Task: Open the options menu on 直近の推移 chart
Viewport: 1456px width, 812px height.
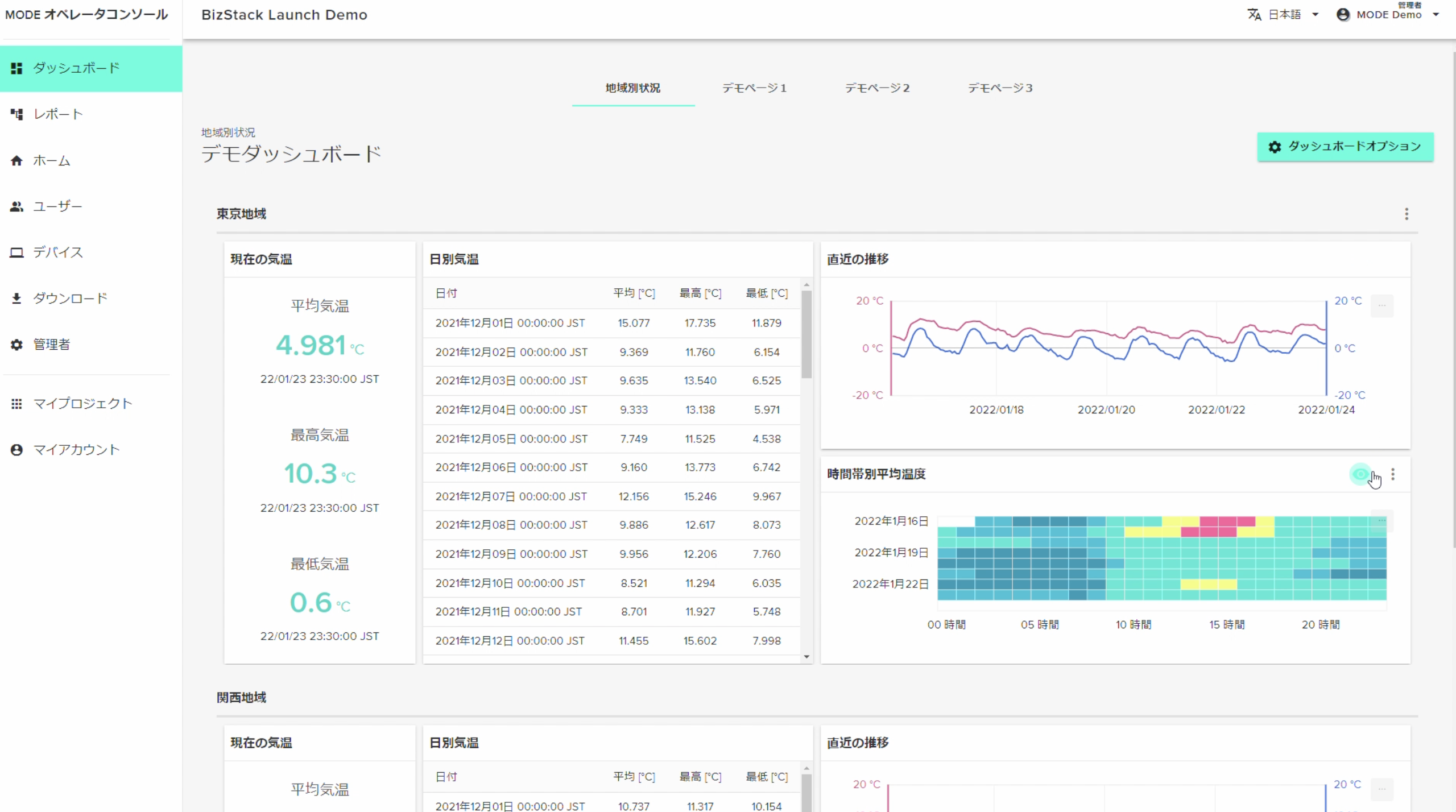Action: coord(1383,305)
